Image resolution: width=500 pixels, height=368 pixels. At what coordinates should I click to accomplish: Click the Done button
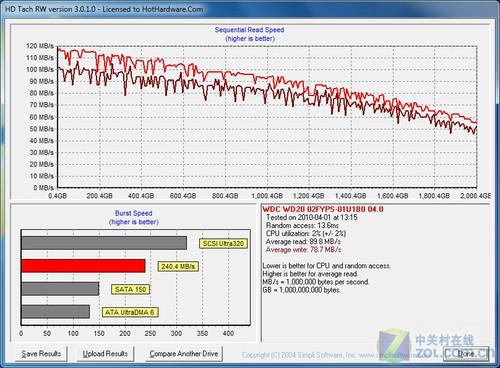point(466,354)
